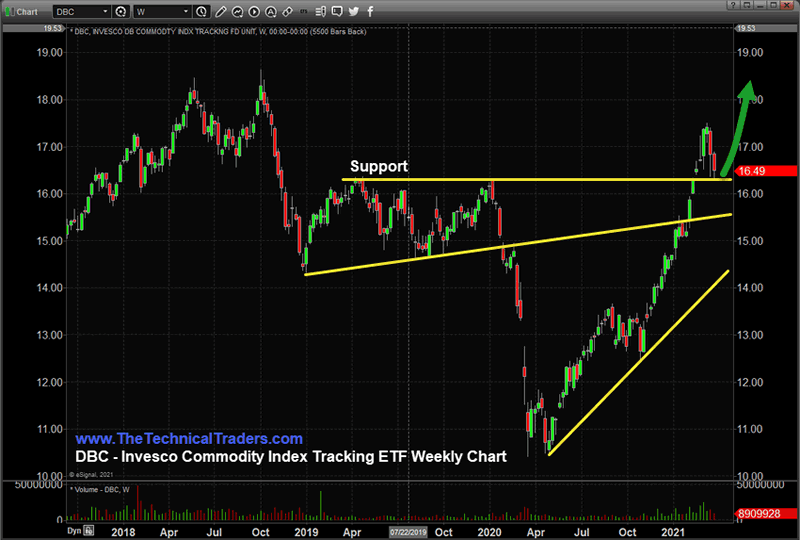Click the 10.00 left price axis label
The image size is (800, 540).
[49, 476]
